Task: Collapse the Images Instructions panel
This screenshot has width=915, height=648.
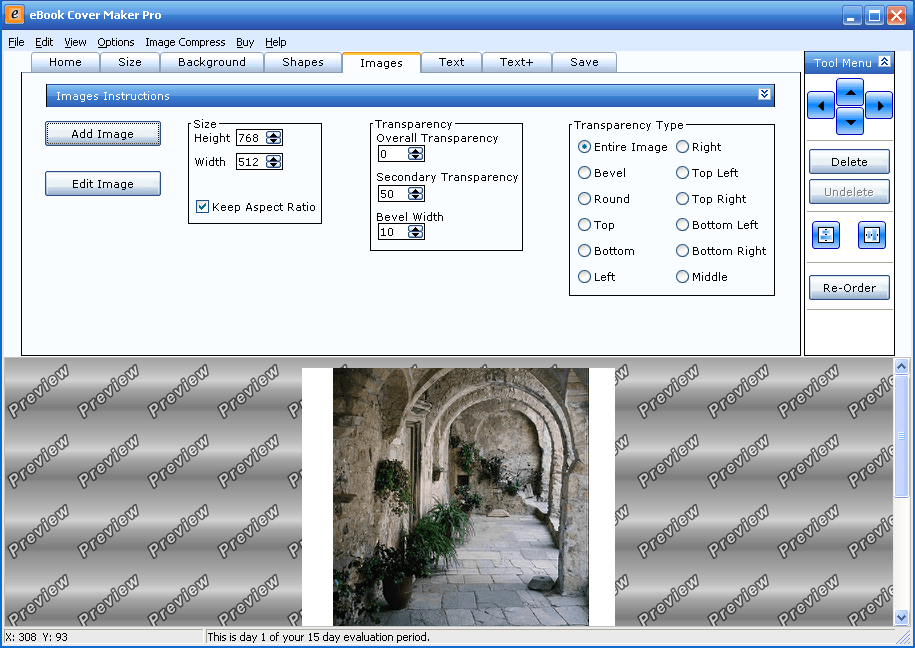Action: (x=764, y=94)
